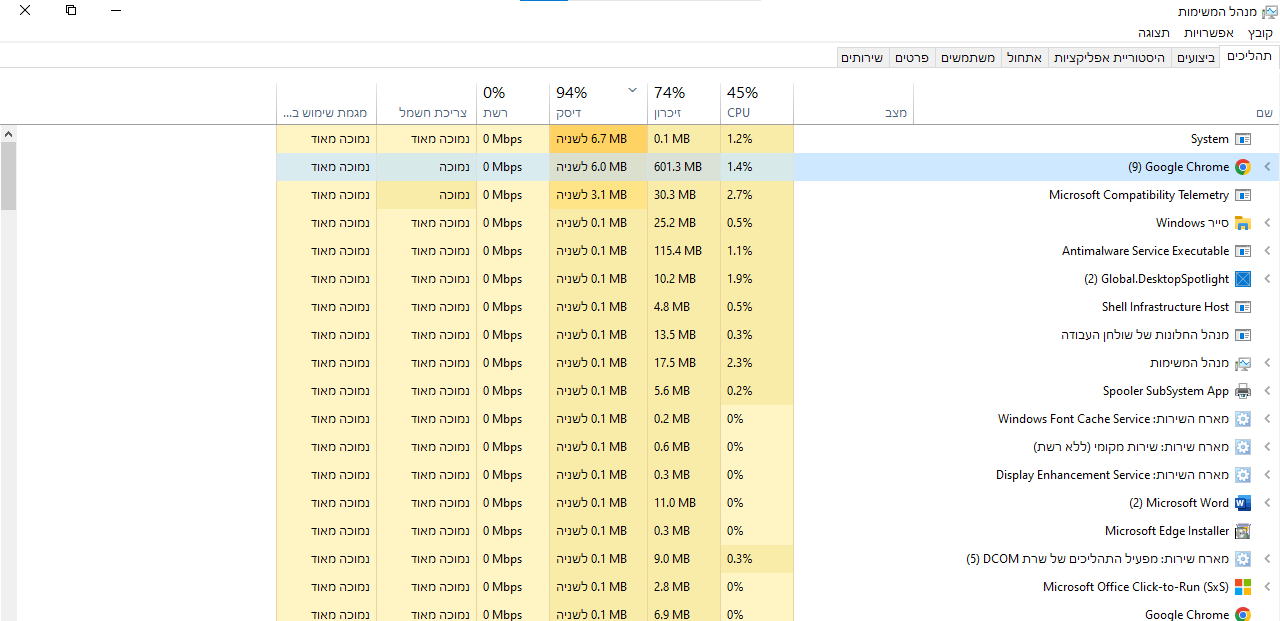The width and height of the screenshot is (1280, 621).
Task: Select the 11.0 MB memory cell
Action: click(684, 503)
